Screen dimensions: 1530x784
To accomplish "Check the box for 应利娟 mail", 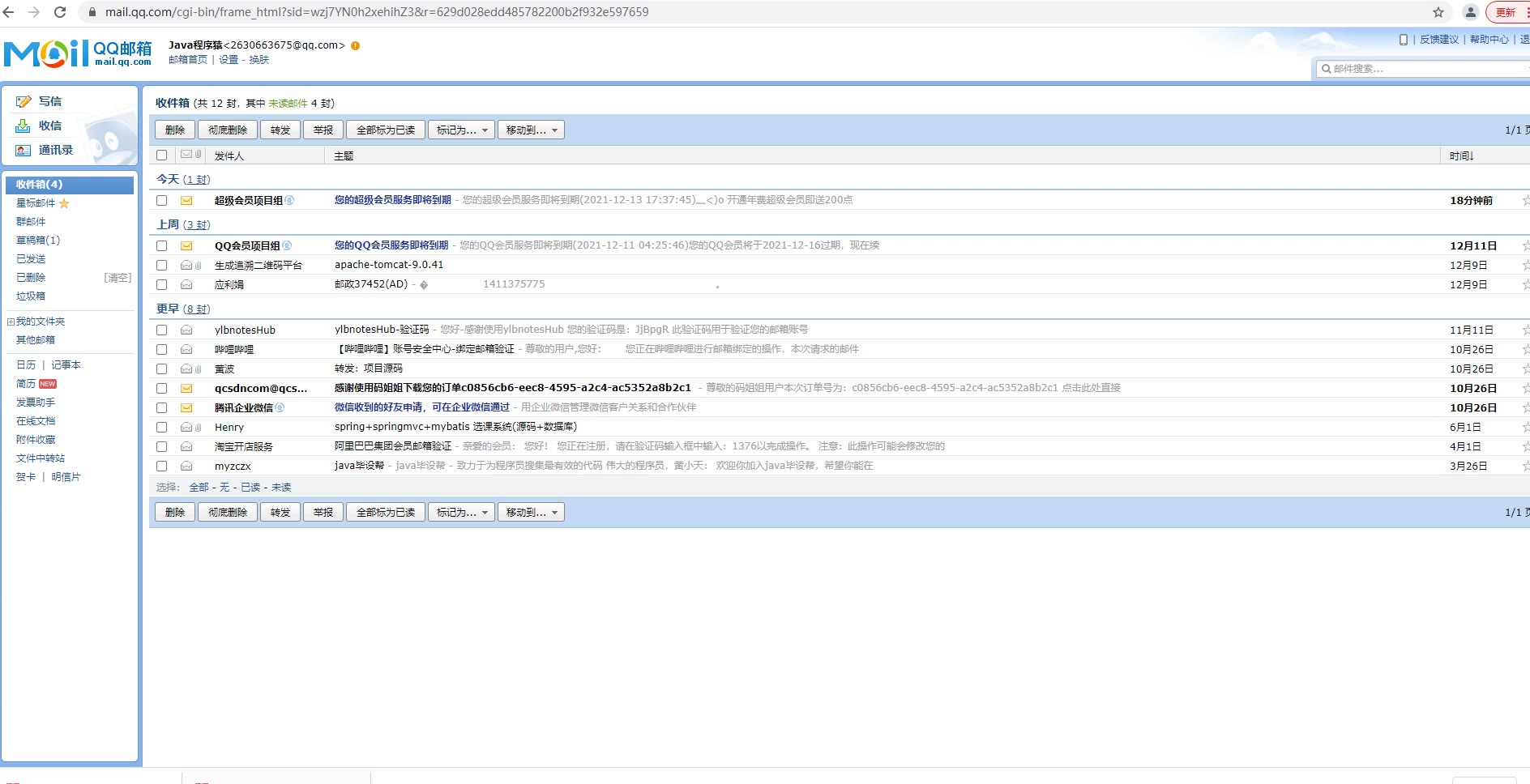I will pos(161,284).
